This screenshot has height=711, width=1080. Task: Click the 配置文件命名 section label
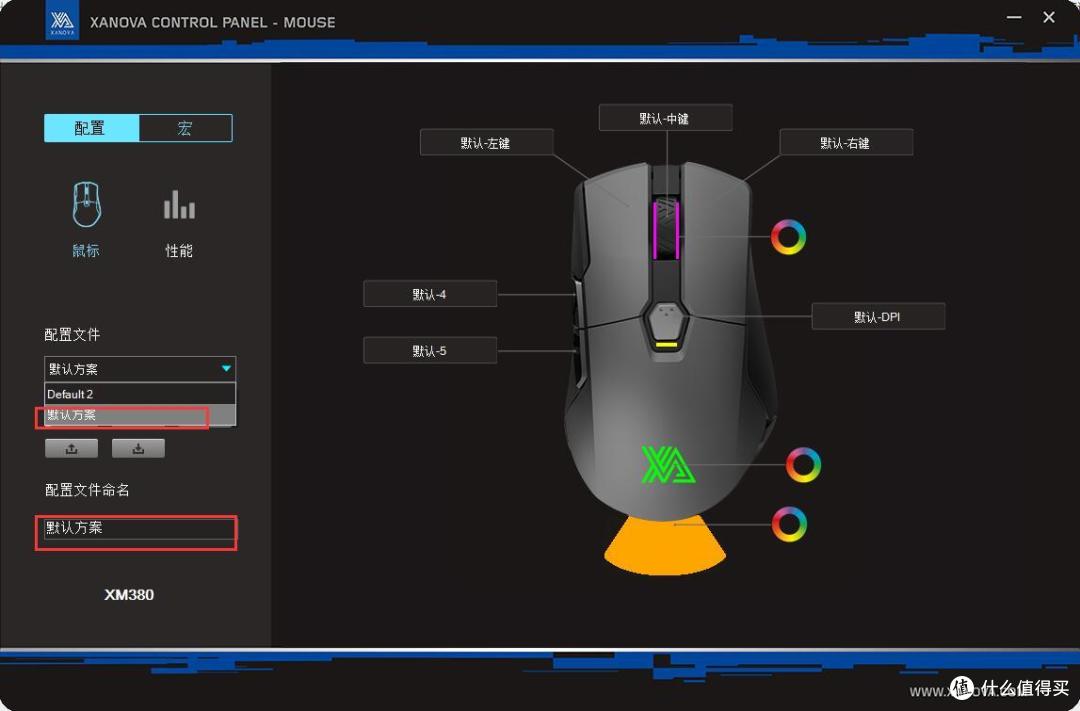[x=87, y=490]
